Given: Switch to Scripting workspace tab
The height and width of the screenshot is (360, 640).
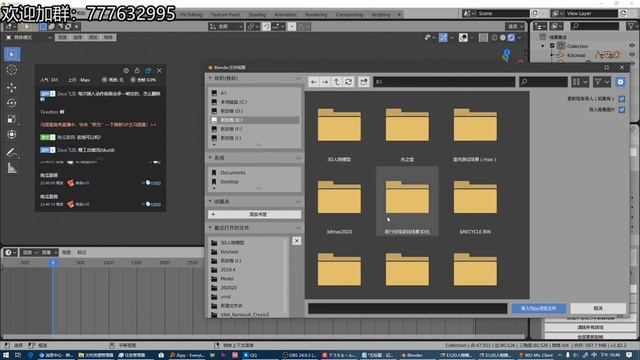Looking at the screenshot, I should tap(380, 14).
